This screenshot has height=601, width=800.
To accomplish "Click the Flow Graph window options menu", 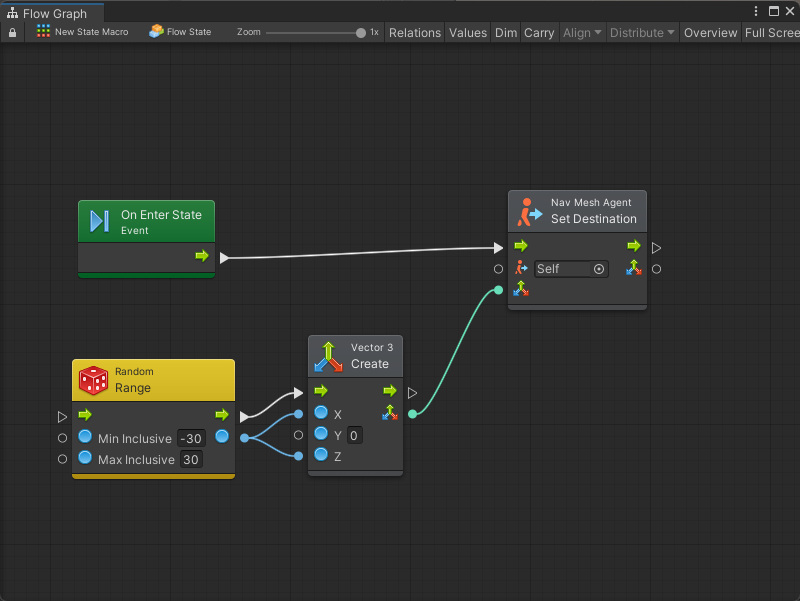I will [x=755, y=12].
